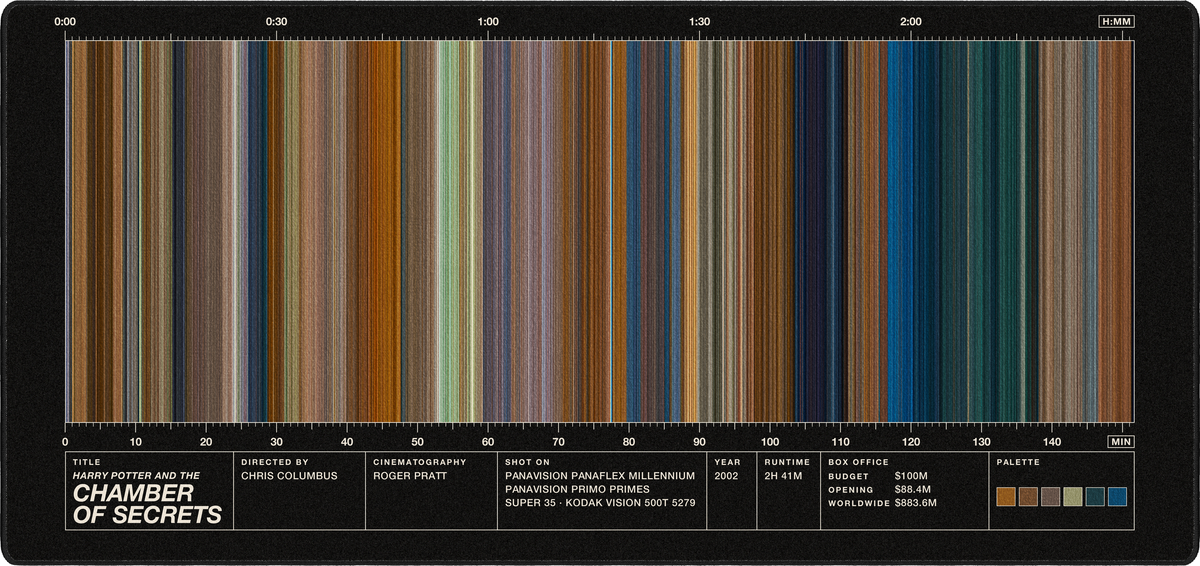Select the opening value "$88.4M"
This screenshot has width=1200, height=566.
click(x=914, y=490)
